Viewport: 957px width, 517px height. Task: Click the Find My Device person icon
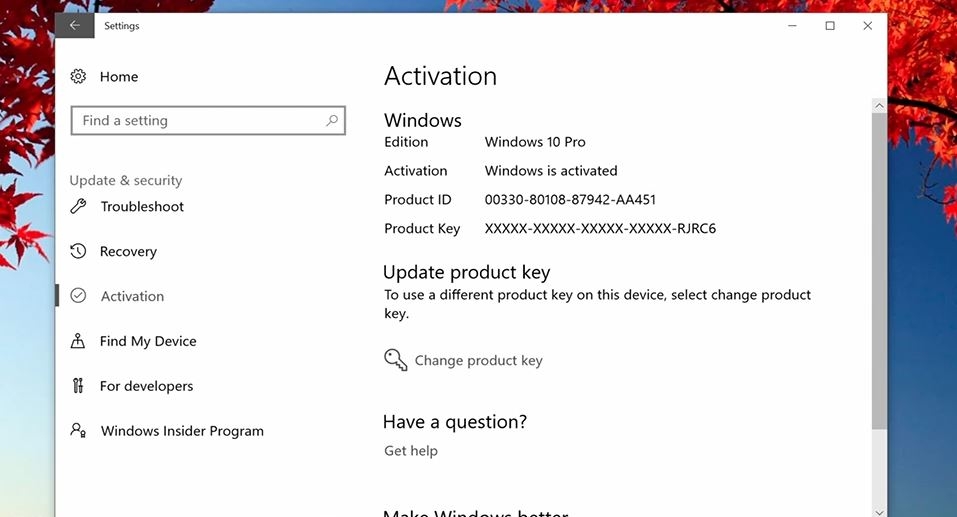[78, 341]
